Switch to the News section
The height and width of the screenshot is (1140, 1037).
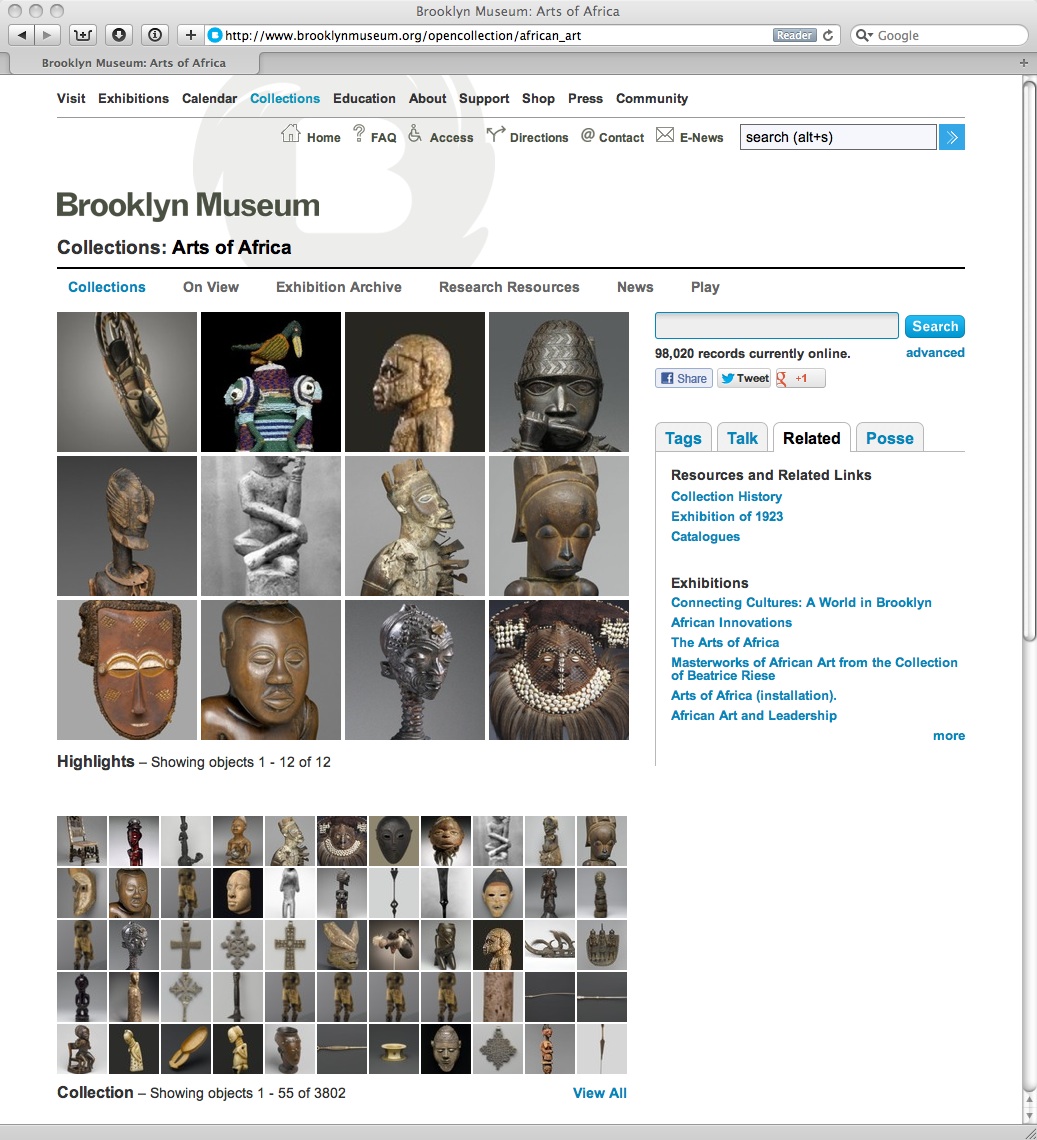click(635, 287)
